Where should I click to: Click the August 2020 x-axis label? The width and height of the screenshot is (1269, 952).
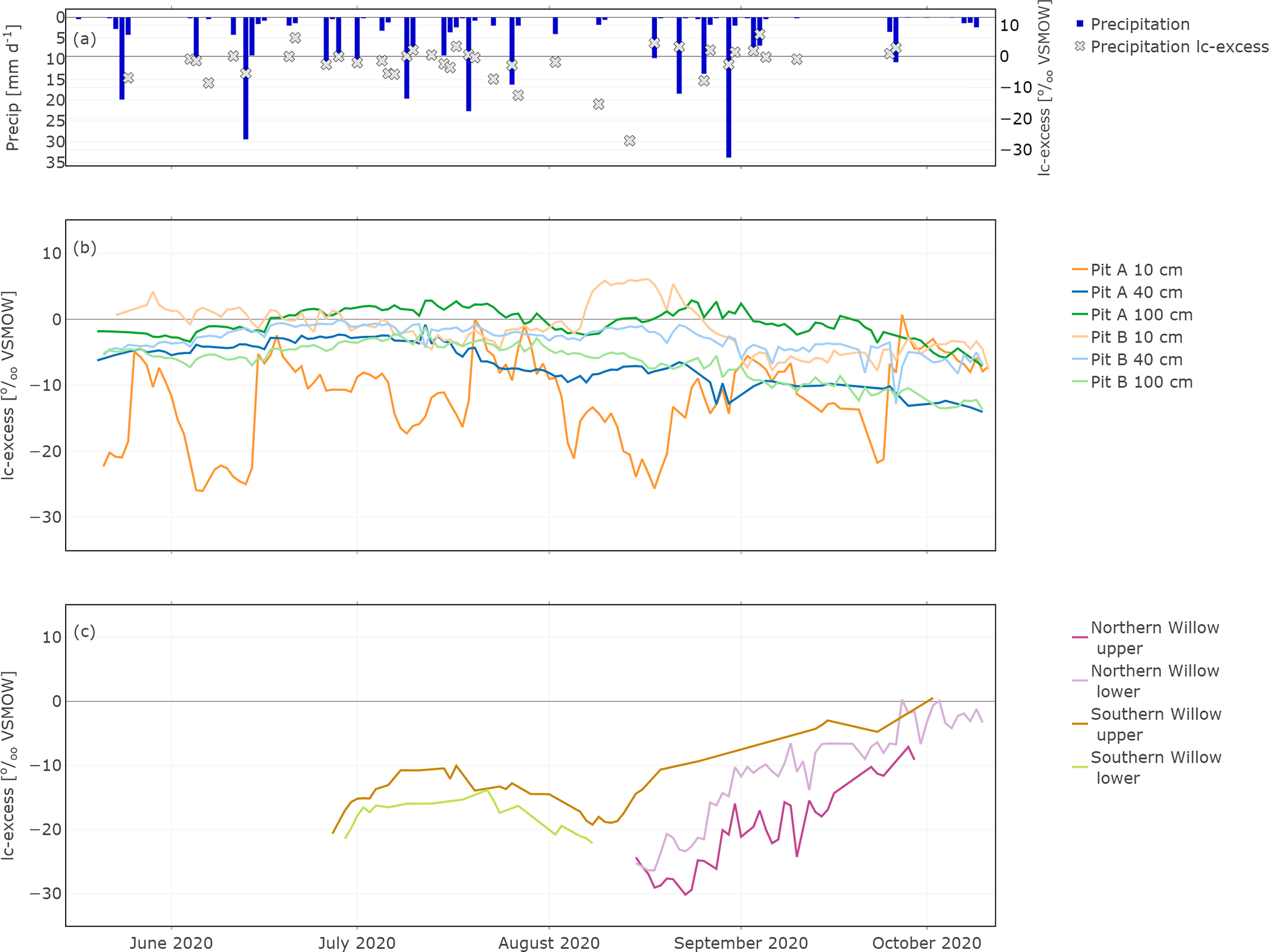point(548,942)
